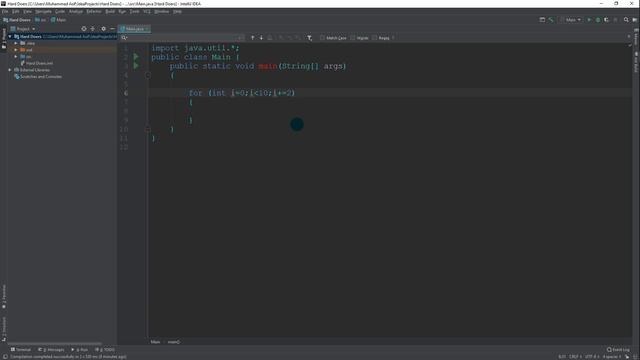Click fold end marker at line 10
This screenshot has width=640, height=360.
tap(148, 129)
